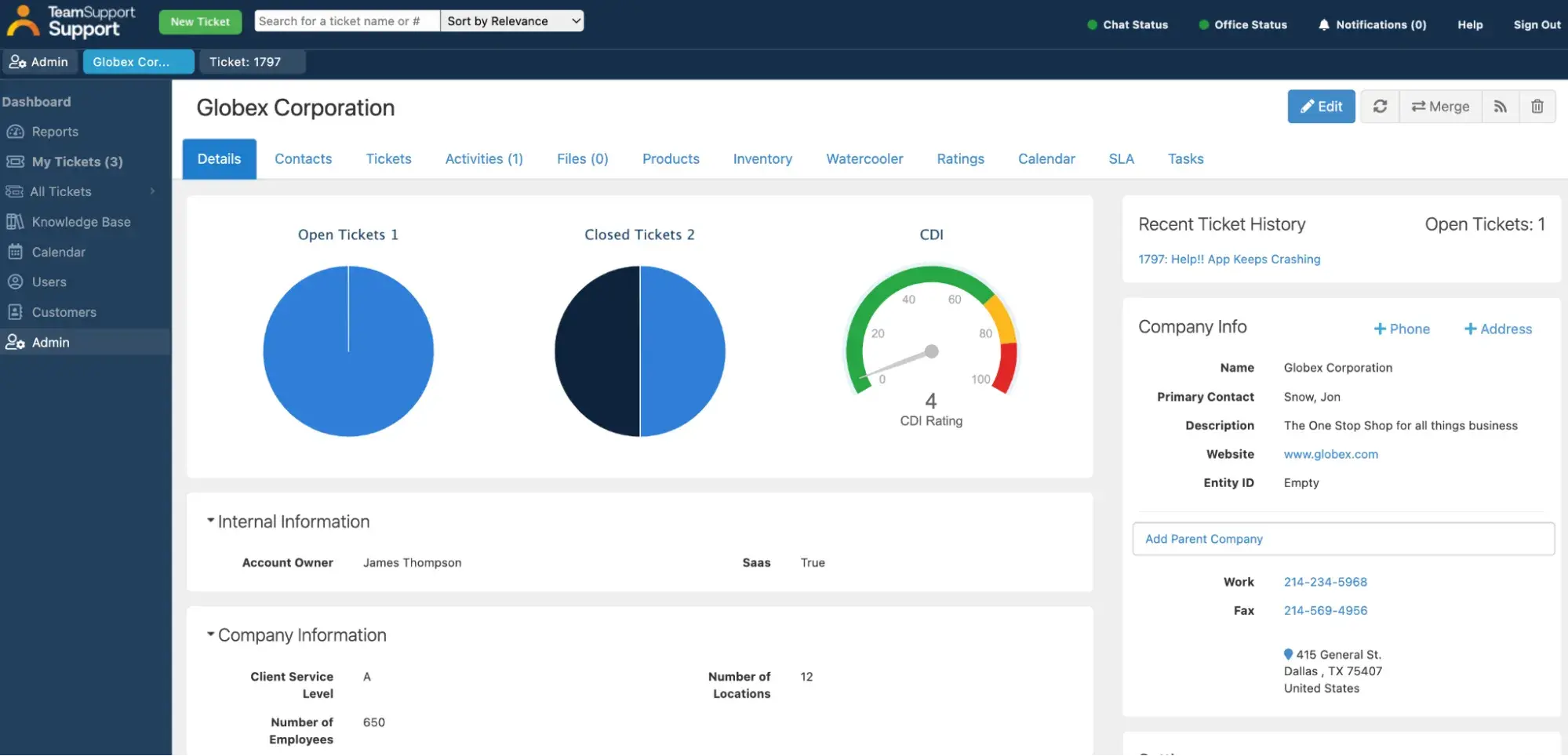The width and height of the screenshot is (1568, 756).
Task: Click the Primary Contact value Snow, Jon
Action: (x=1312, y=397)
